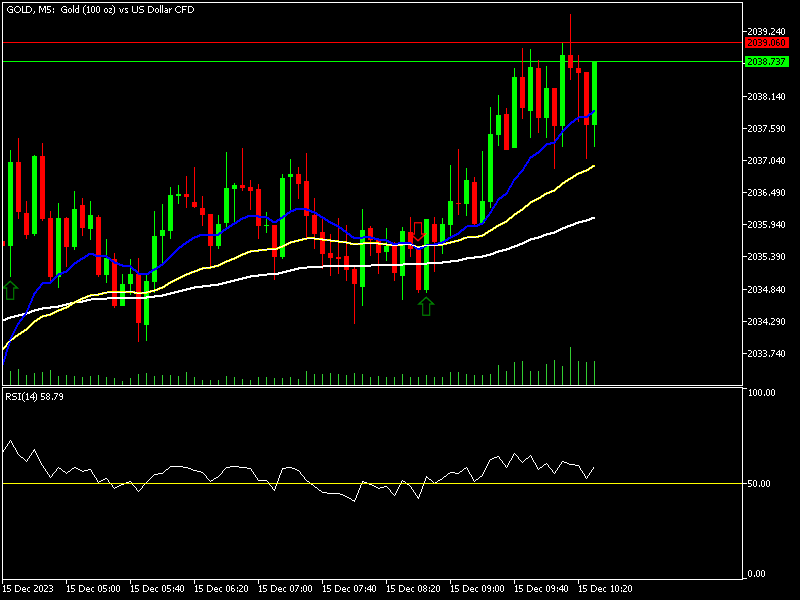800x600 pixels.
Task: Select the green buy arrow at far left
Action: click(x=10, y=290)
